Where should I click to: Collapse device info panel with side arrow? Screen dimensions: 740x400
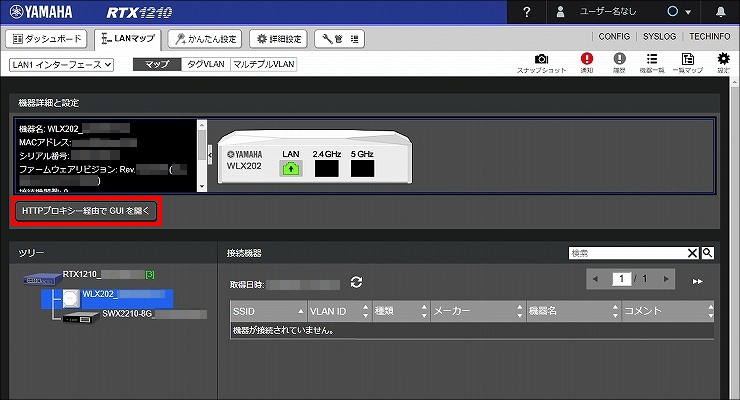pos(210,155)
